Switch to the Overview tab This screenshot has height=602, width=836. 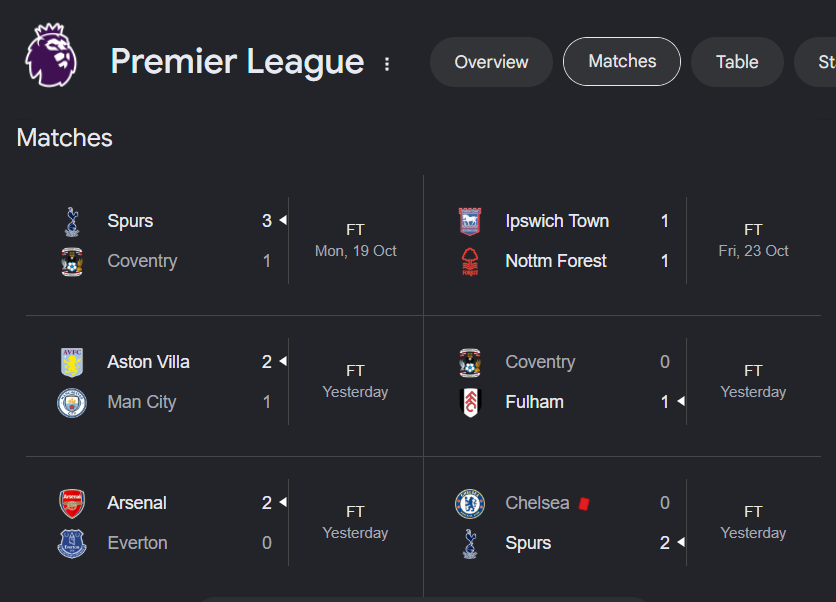491,62
